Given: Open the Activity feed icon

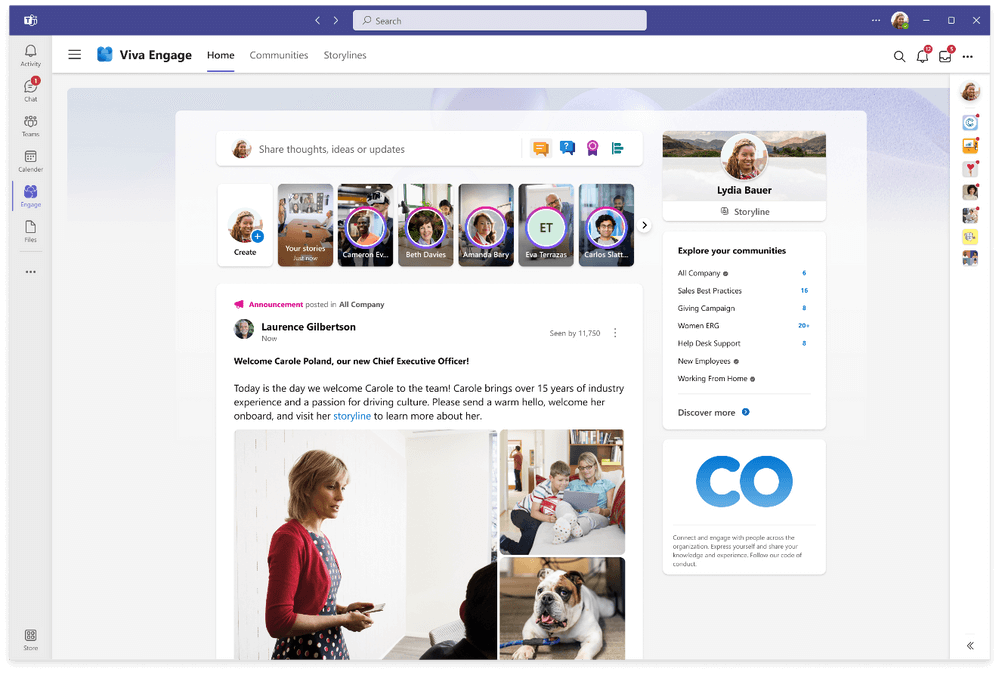Looking at the screenshot, I should 30,53.
